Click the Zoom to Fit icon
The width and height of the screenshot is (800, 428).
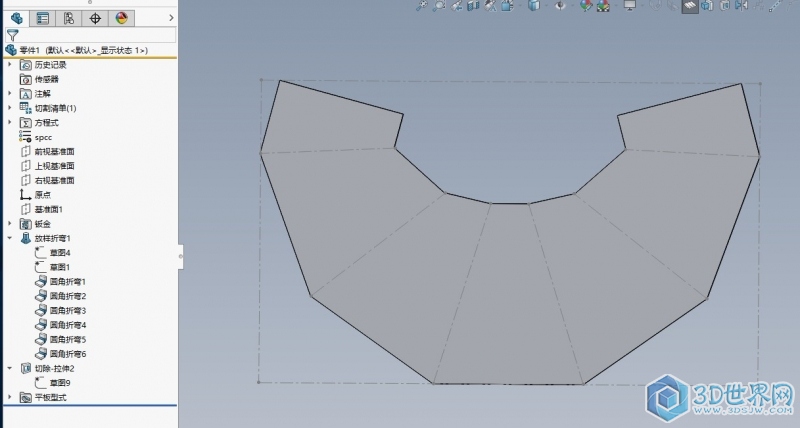[422, 6]
